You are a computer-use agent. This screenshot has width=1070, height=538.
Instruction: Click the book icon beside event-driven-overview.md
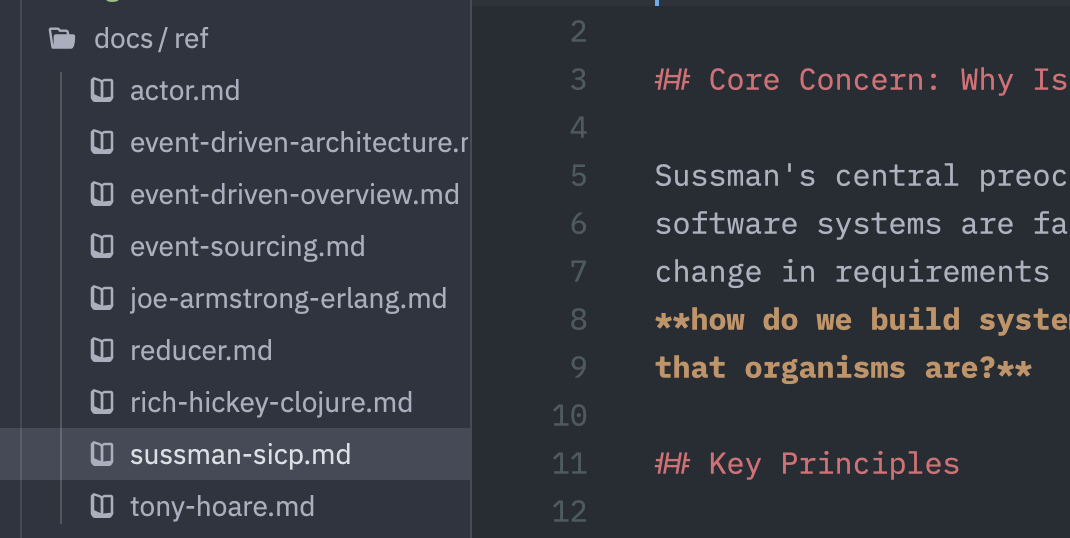(101, 195)
